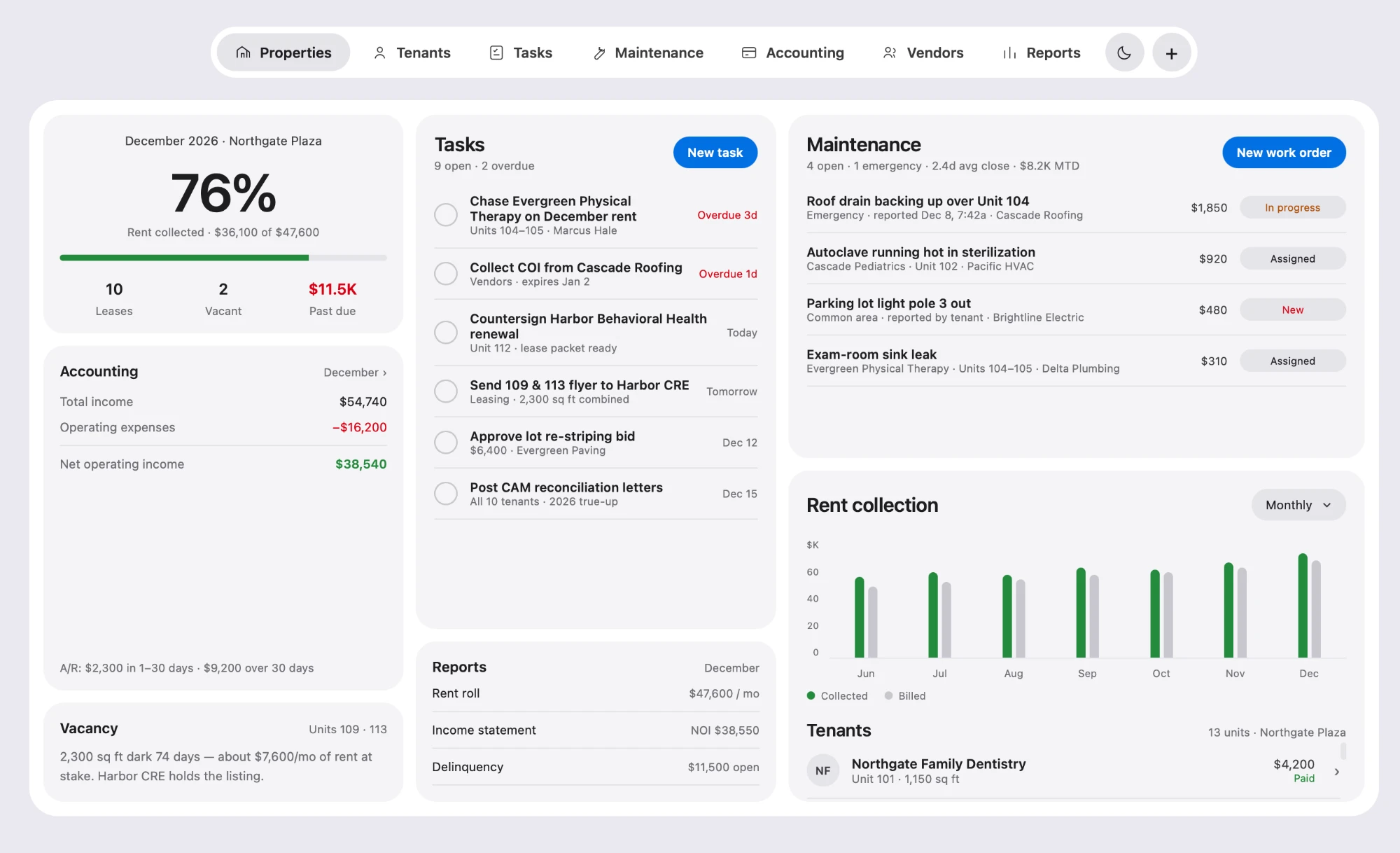Click the rent collected progress bar
1400x853 pixels.
pyautogui.click(x=223, y=258)
